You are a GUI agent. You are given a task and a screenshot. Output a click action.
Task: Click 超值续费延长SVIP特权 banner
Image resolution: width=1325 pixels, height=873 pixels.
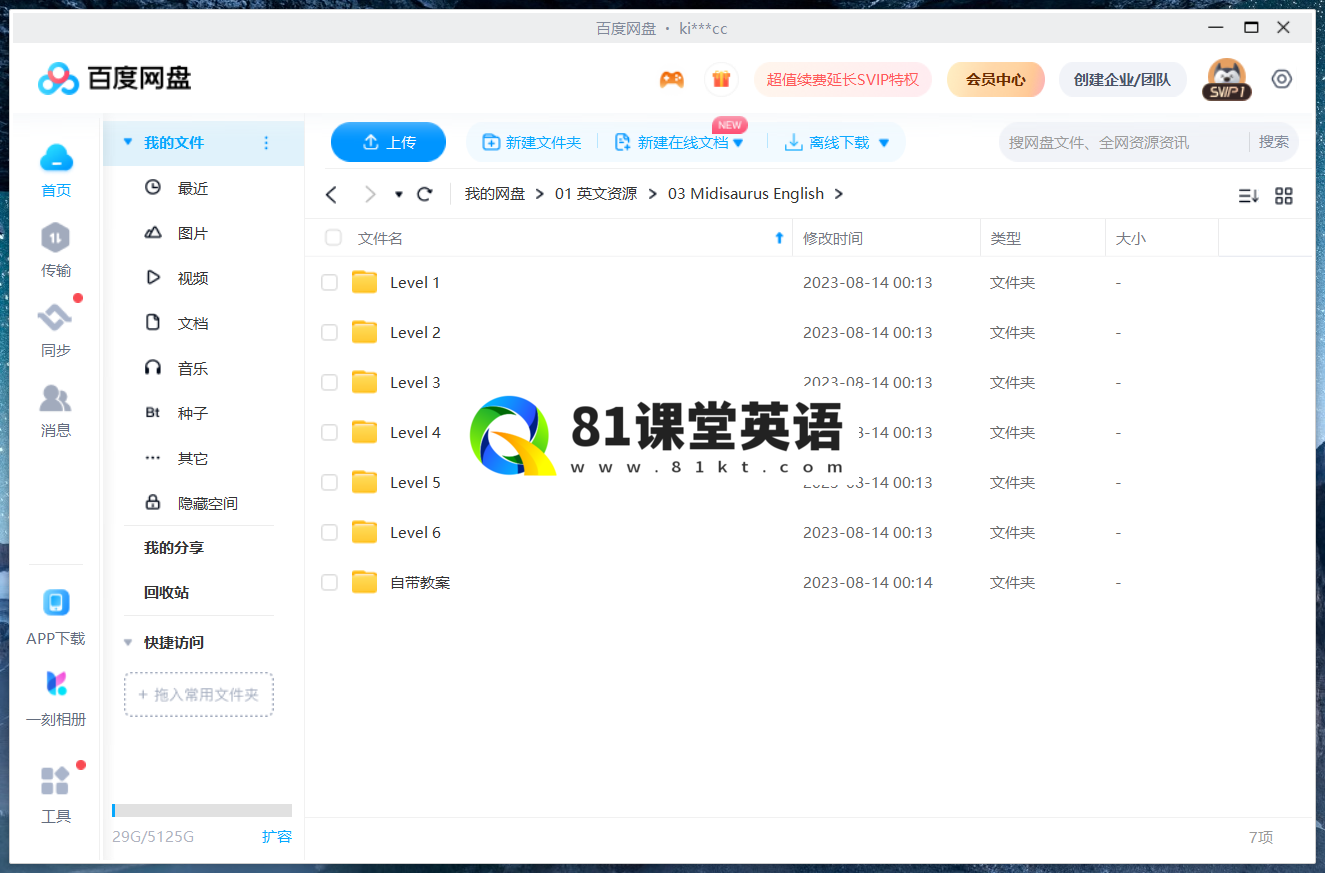[843, 79]
